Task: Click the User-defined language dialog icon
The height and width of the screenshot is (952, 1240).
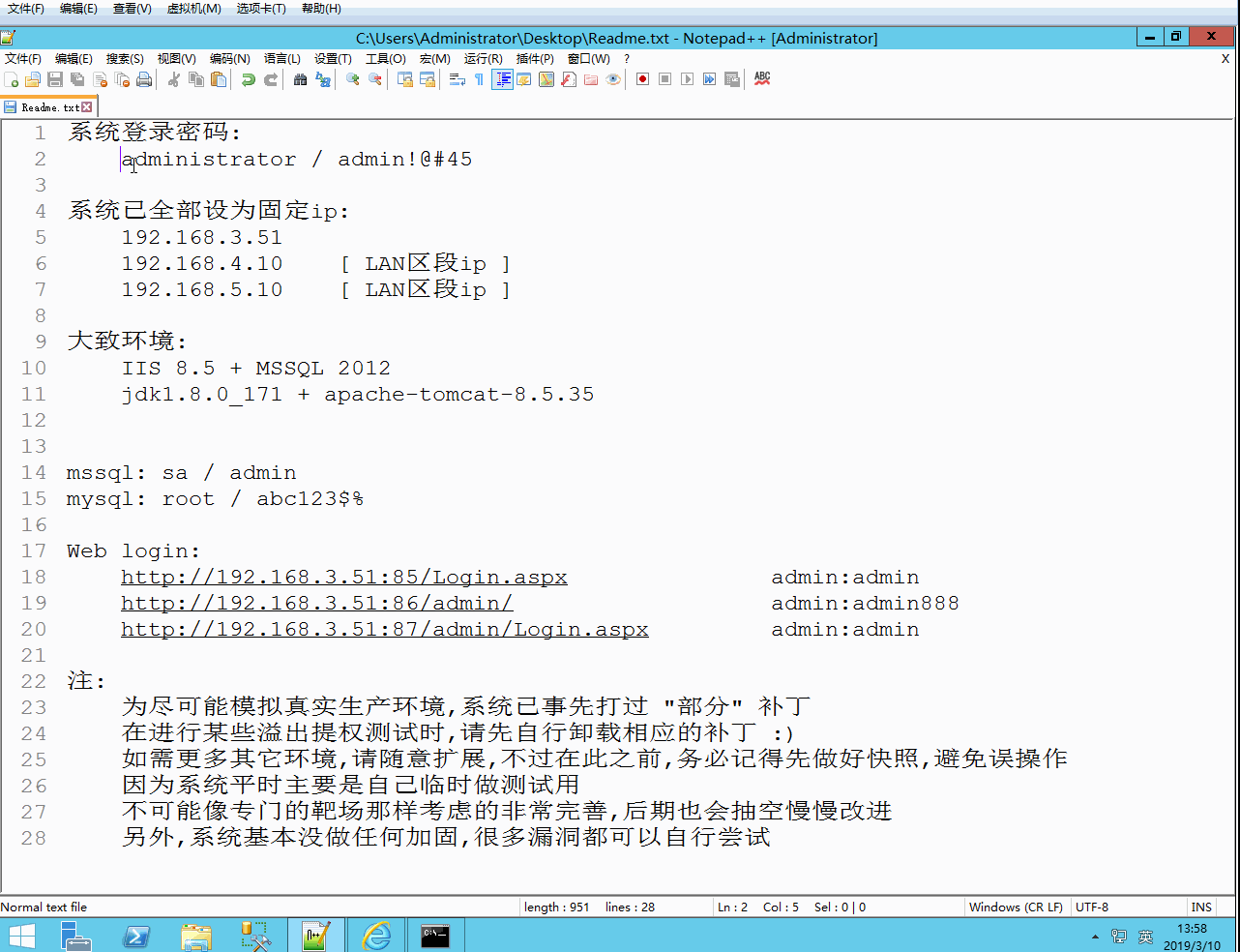Action: click(x=524, y=79)
